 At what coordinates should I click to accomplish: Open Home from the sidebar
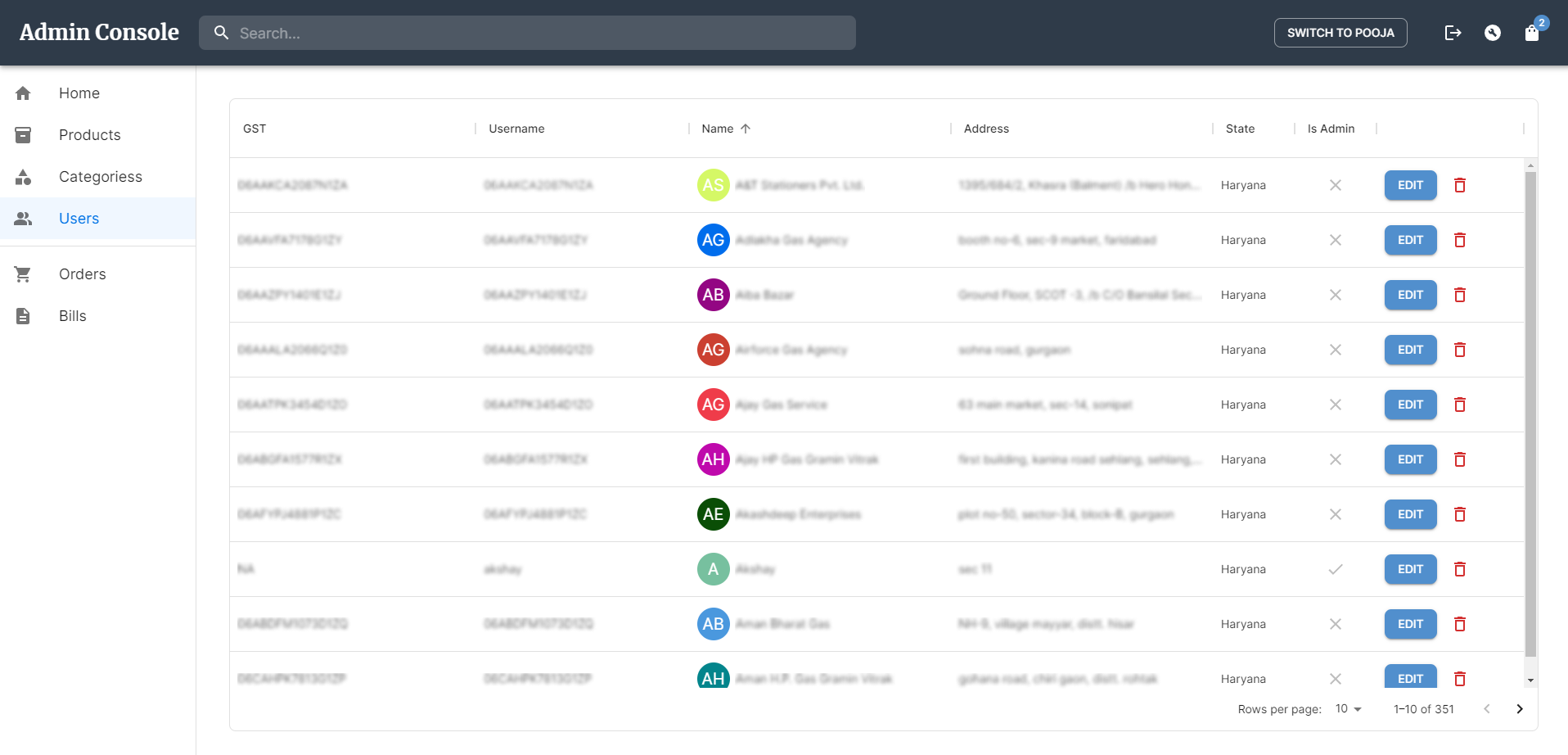click(x=98, y=93)
